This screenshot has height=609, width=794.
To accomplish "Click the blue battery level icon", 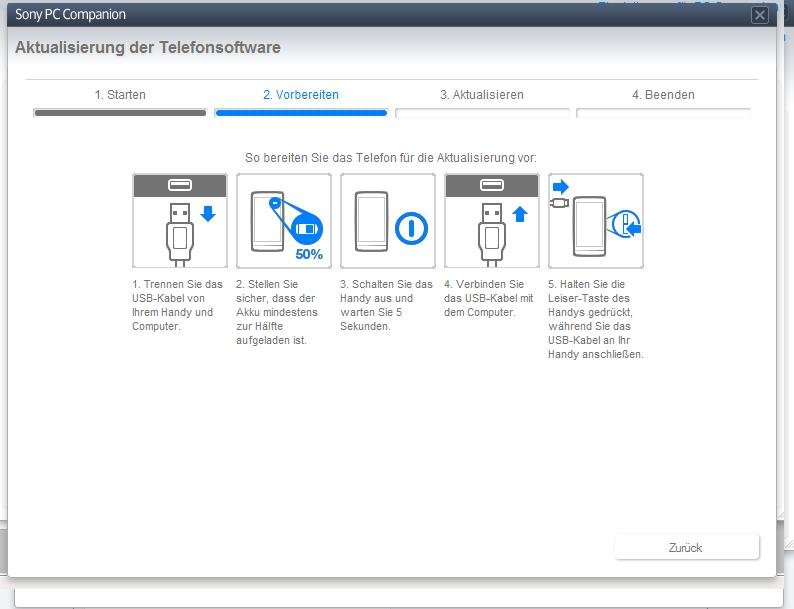I will click(307, 229).
